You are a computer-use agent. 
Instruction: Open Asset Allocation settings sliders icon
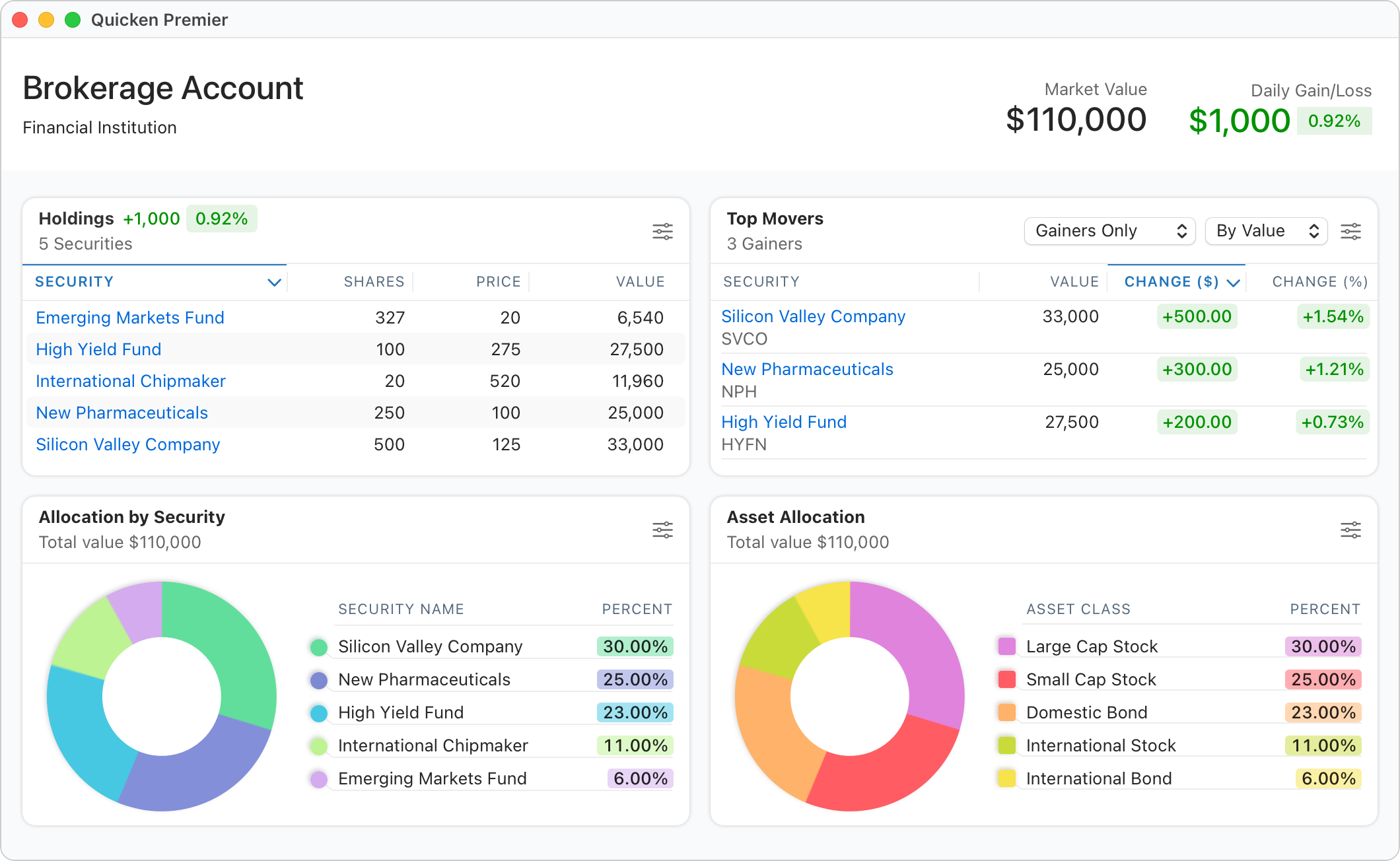[1350, 530]
